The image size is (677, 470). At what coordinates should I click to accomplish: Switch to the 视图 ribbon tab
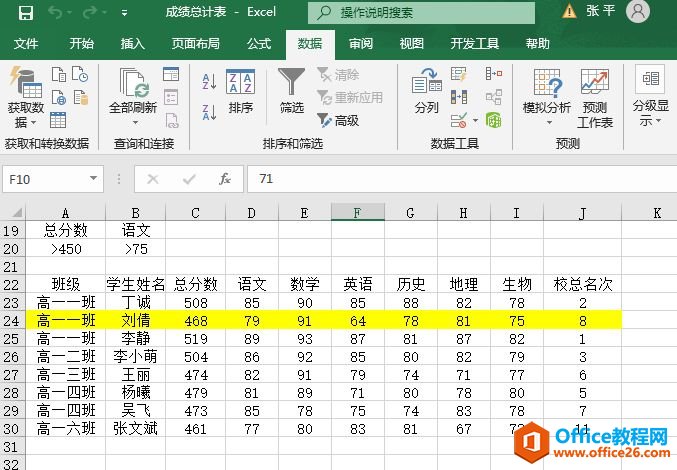pyautogui.click(x=411, y=44)
